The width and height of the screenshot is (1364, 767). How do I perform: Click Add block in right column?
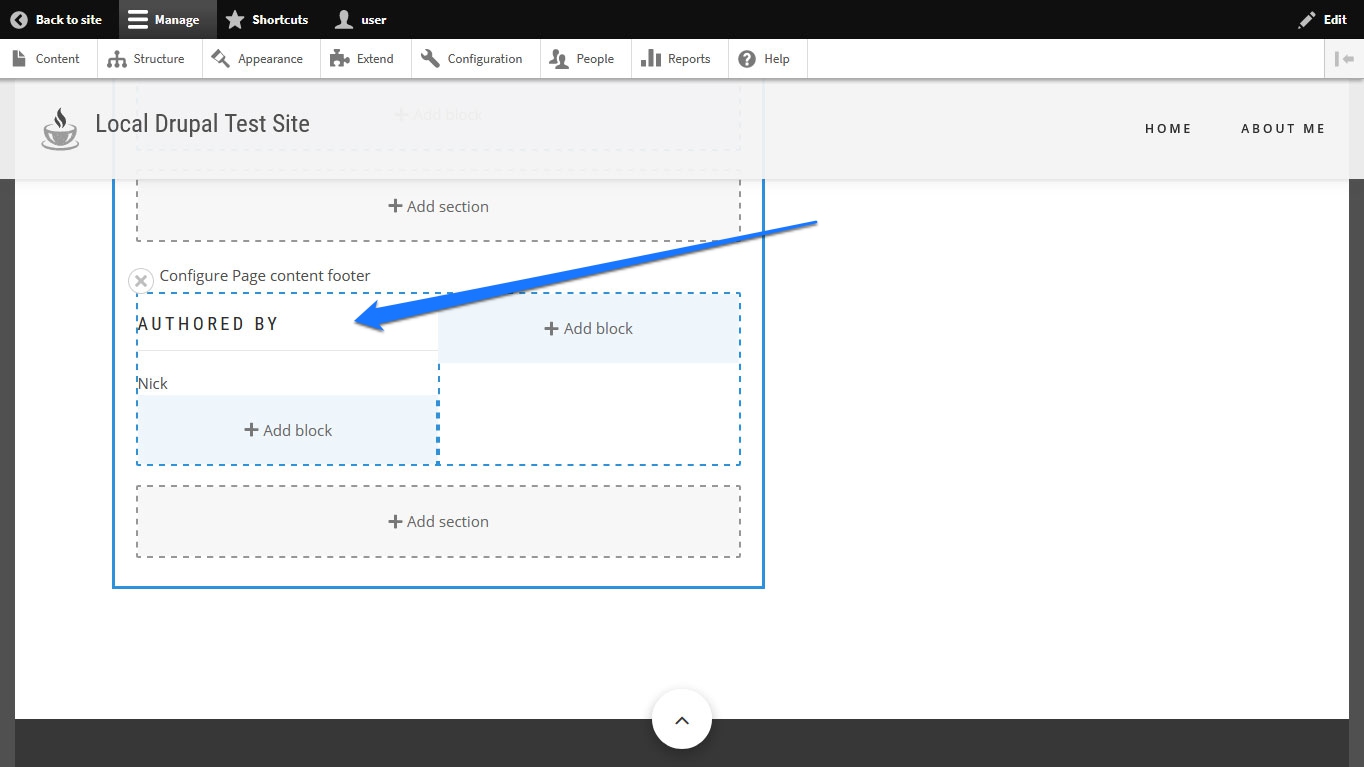(x=589, y=328)
